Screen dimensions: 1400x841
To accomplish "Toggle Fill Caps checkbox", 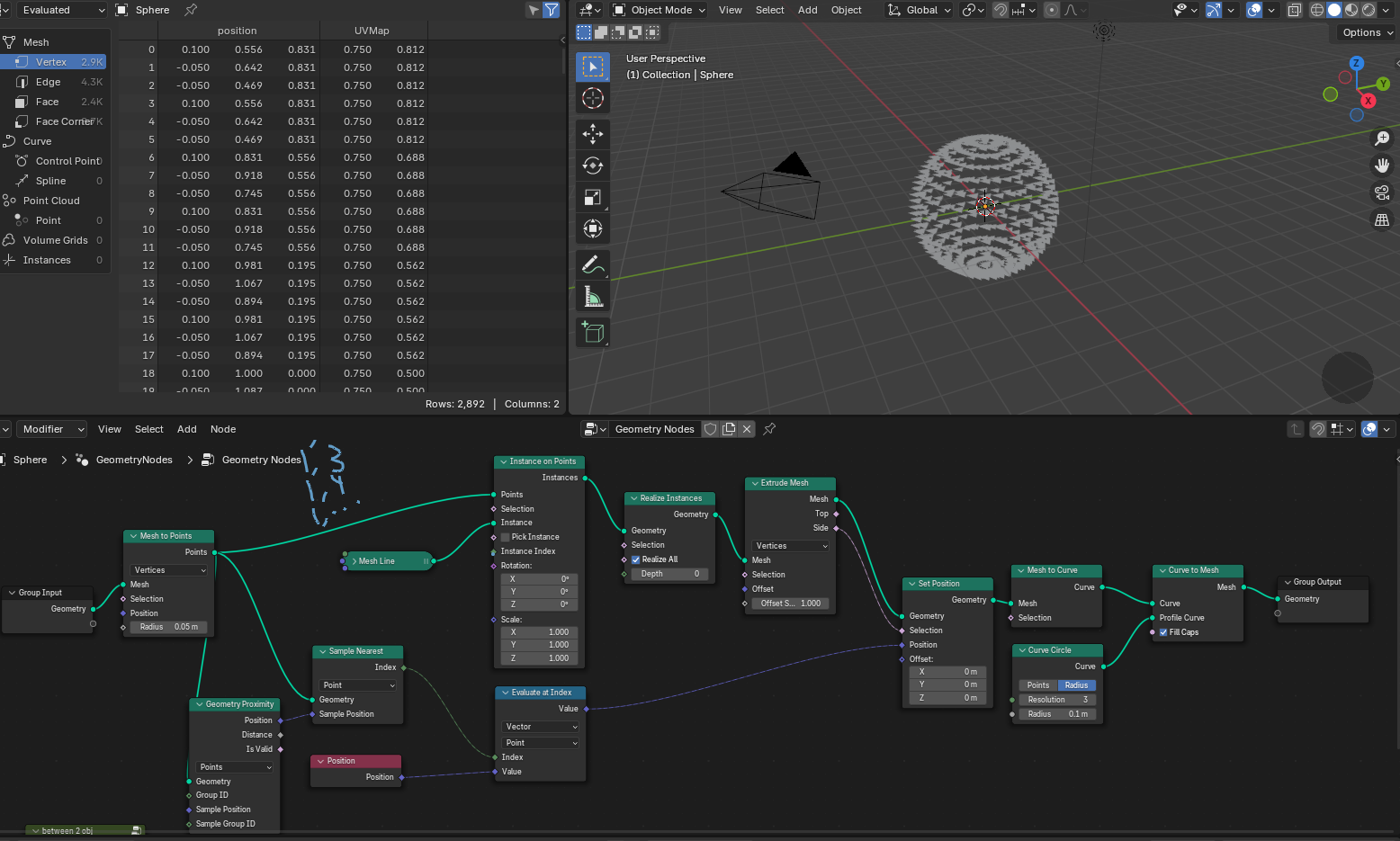I will point(1163,632).
